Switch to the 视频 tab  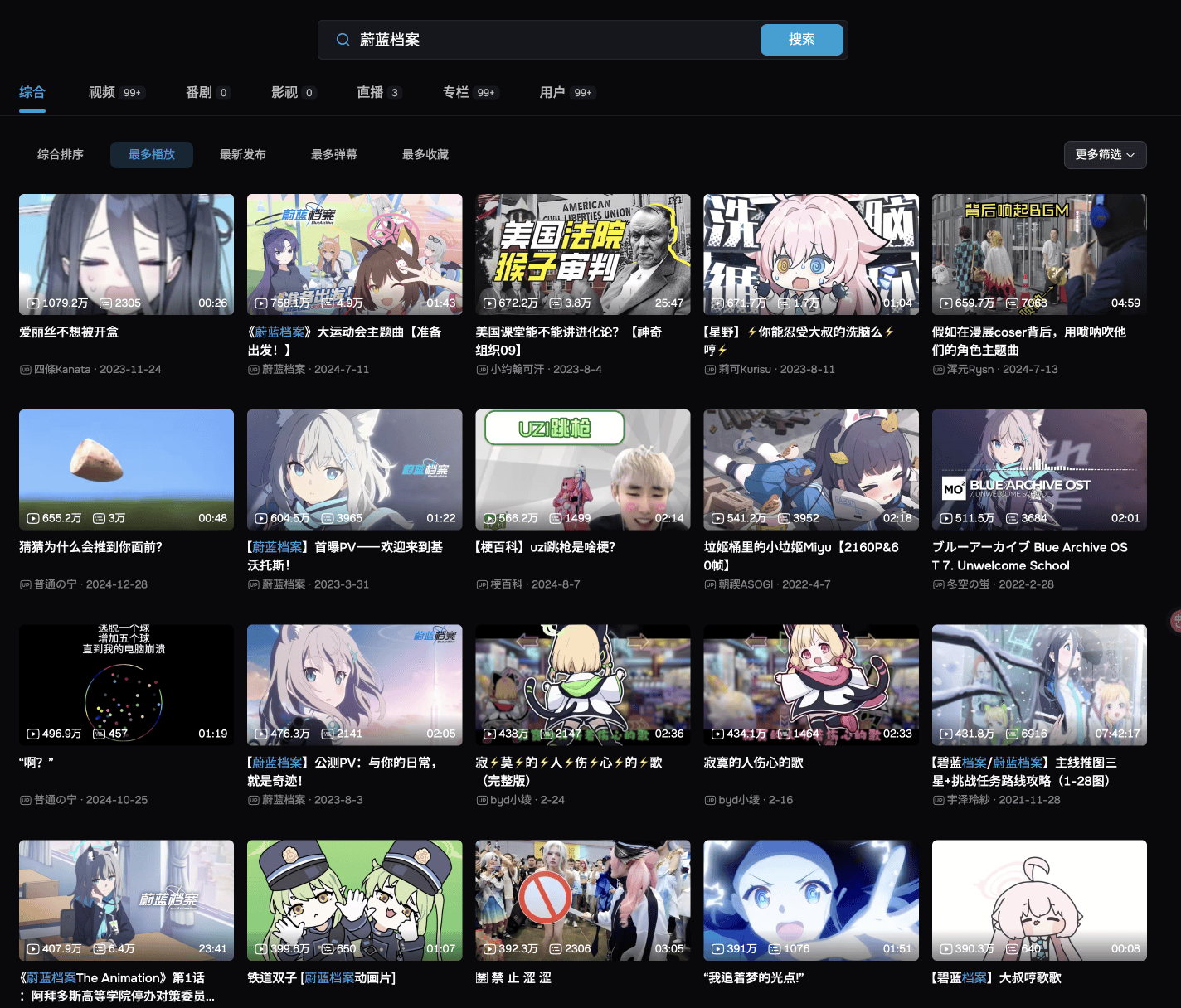(x=117, y=92)
